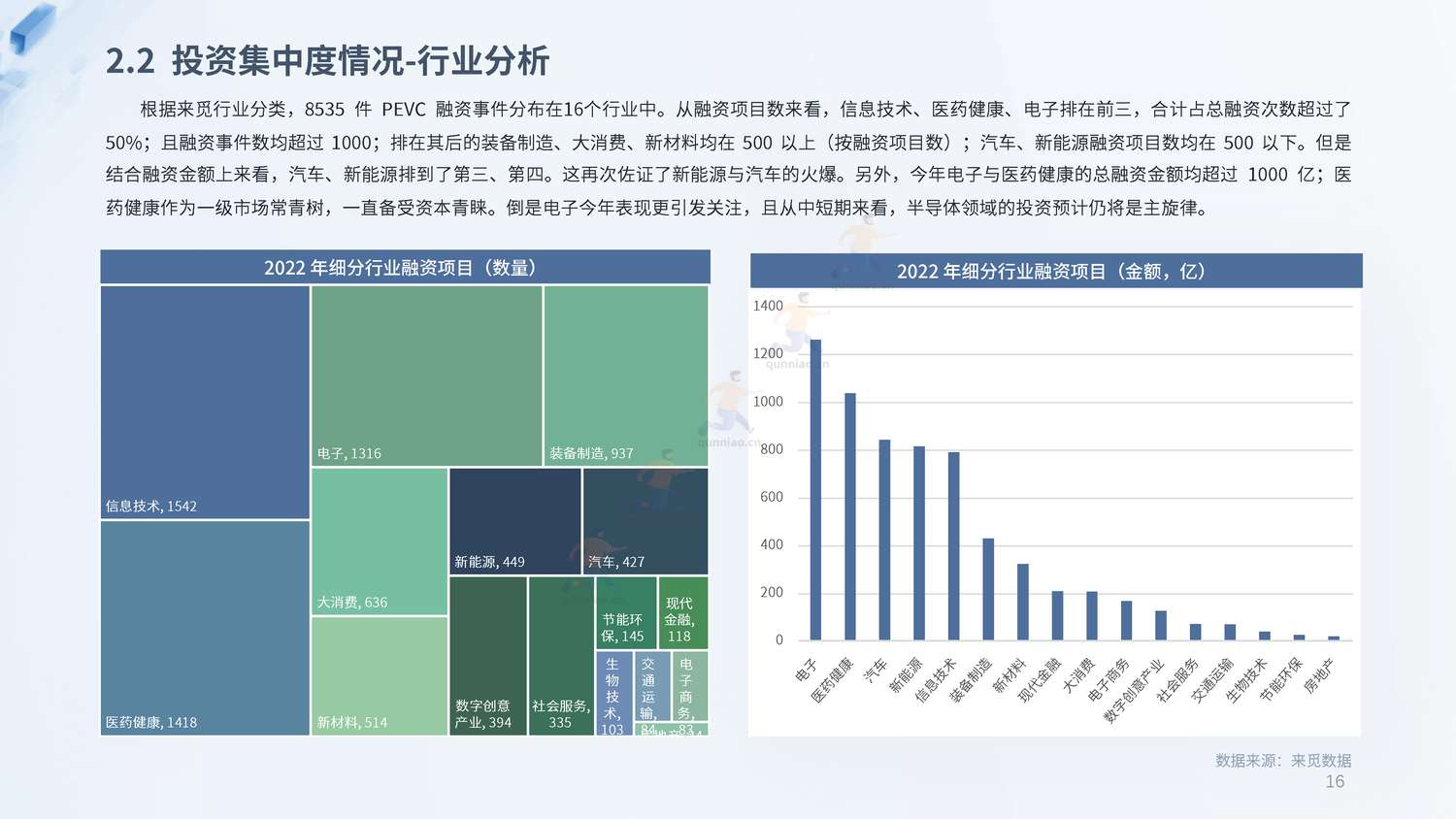Click the "数据来源：来觅数据" source note
The height and width of the screenshot is (819, 1456).
coord(1283,760)
